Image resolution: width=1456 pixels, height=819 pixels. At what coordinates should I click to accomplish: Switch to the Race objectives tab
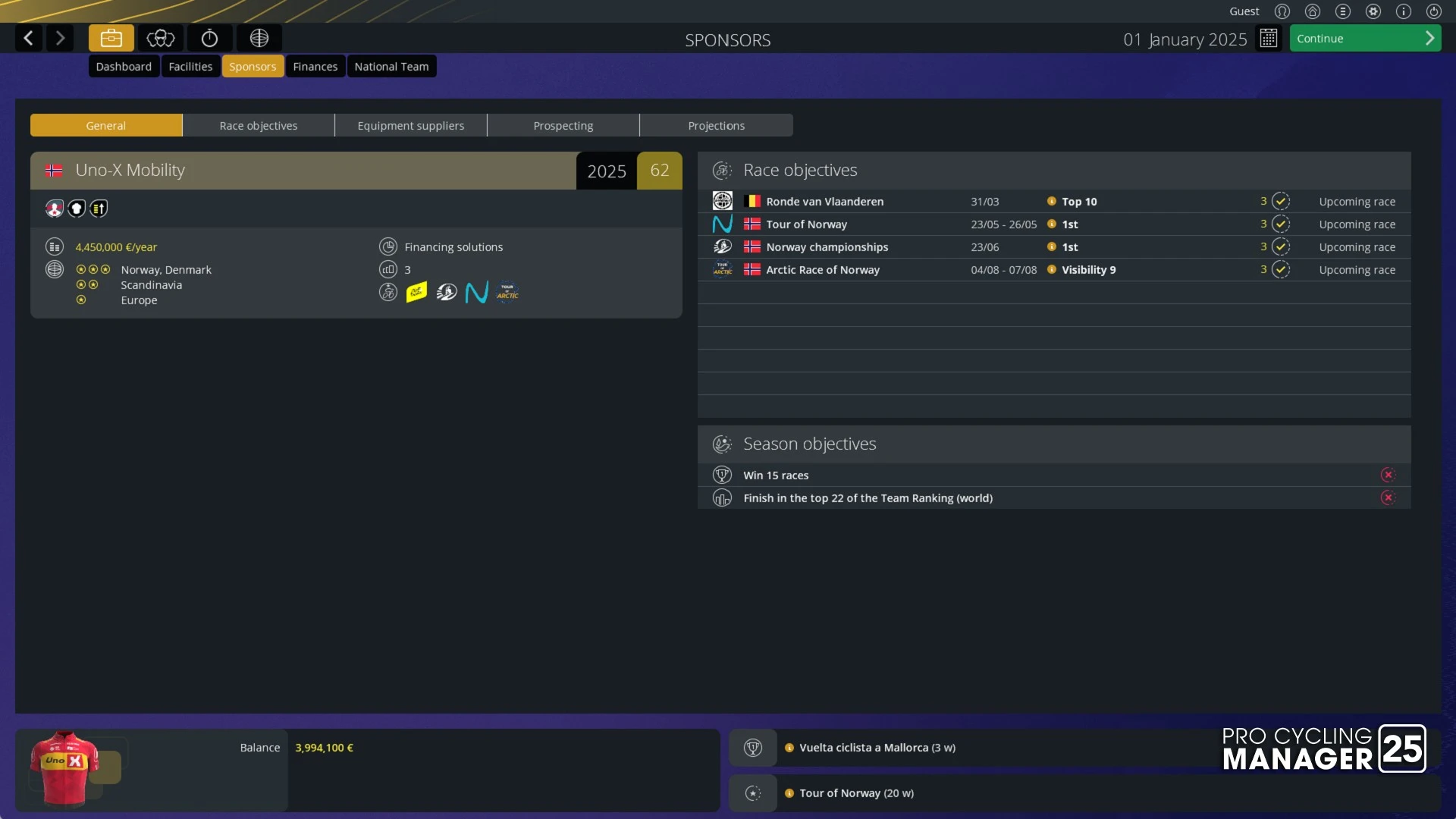pos(259,125)
